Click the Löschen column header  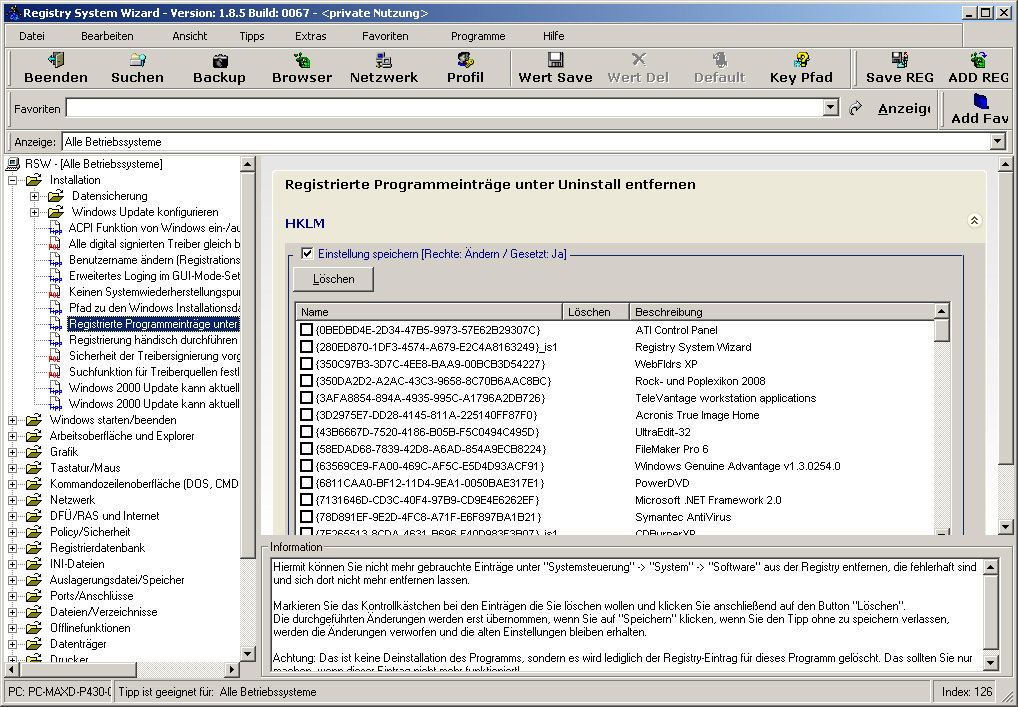[596, 312]
